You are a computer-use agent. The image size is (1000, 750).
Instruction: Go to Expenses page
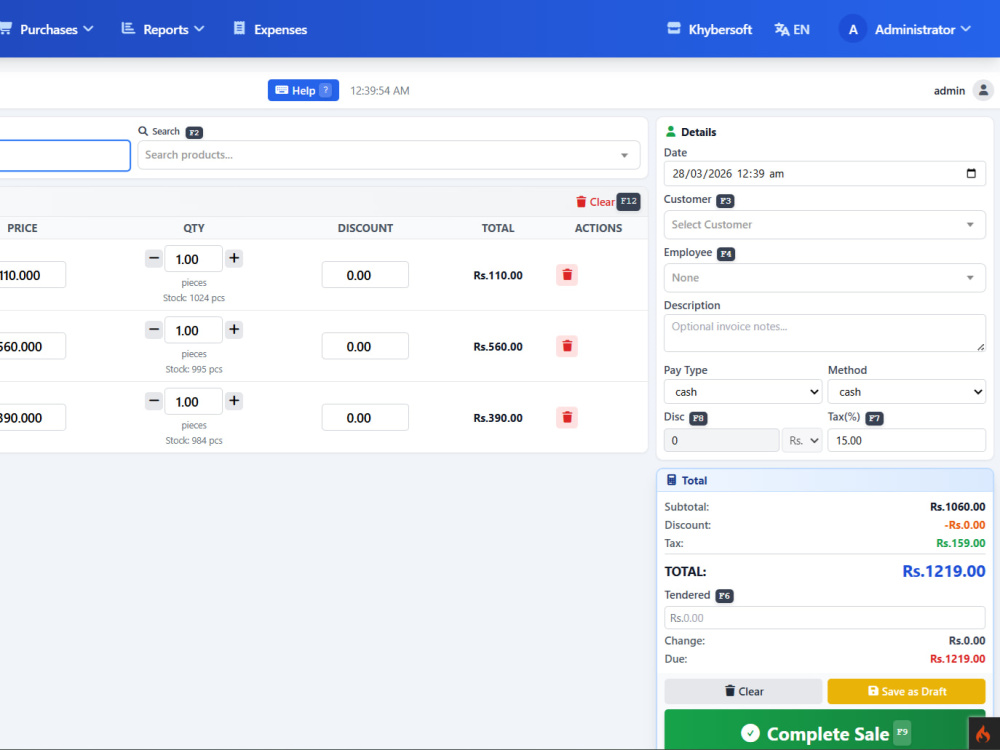(270, 29)
